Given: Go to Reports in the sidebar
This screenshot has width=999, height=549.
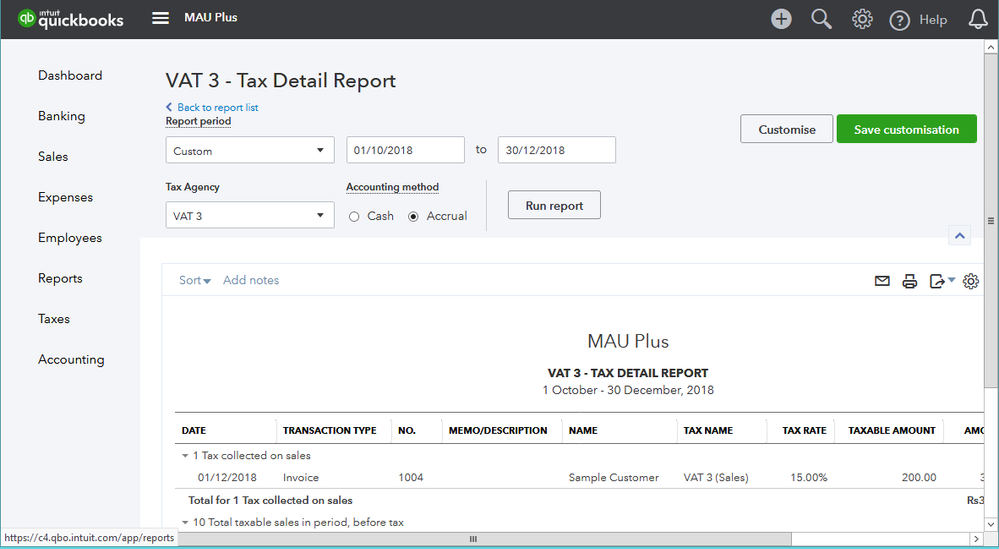Looking at the screenshot, I should (x=60, y=278).
